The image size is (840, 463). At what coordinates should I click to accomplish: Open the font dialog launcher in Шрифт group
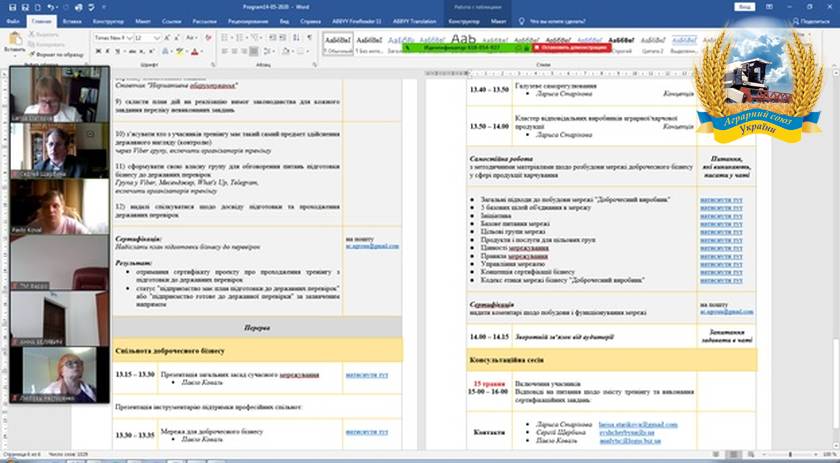(x=213, y=65)
